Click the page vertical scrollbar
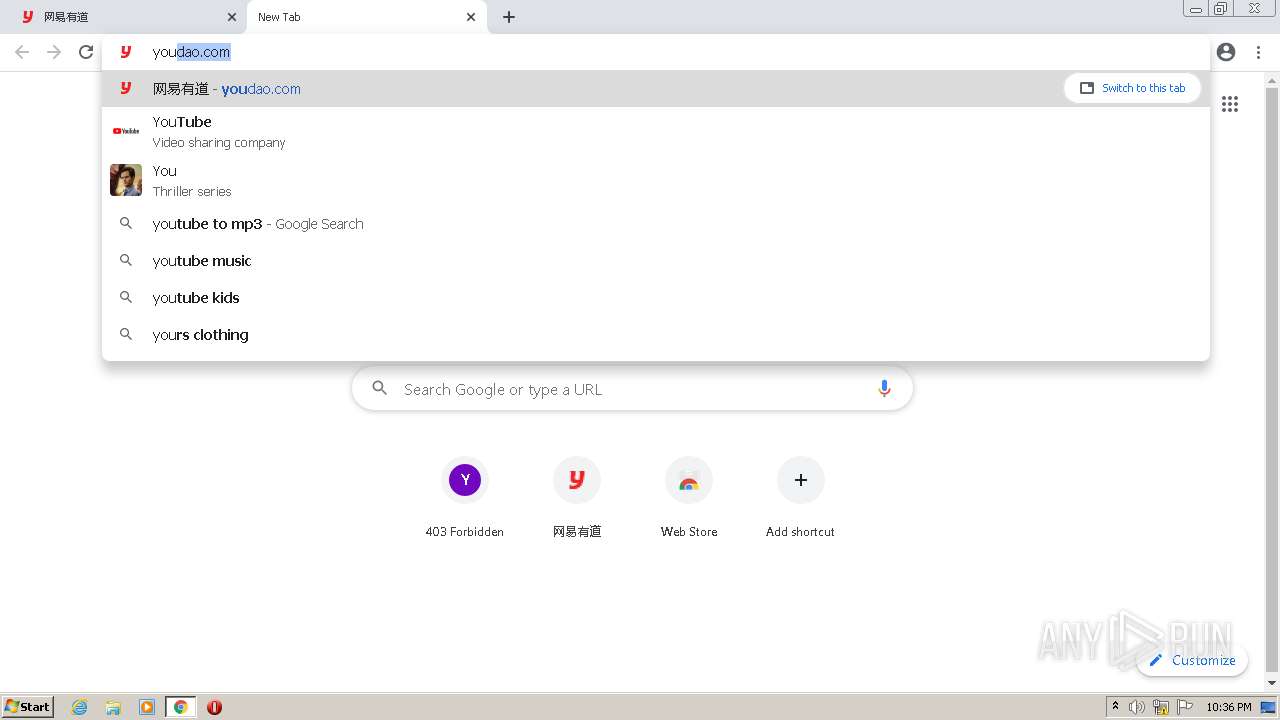1280x720 pixels. coord(1272,381)
